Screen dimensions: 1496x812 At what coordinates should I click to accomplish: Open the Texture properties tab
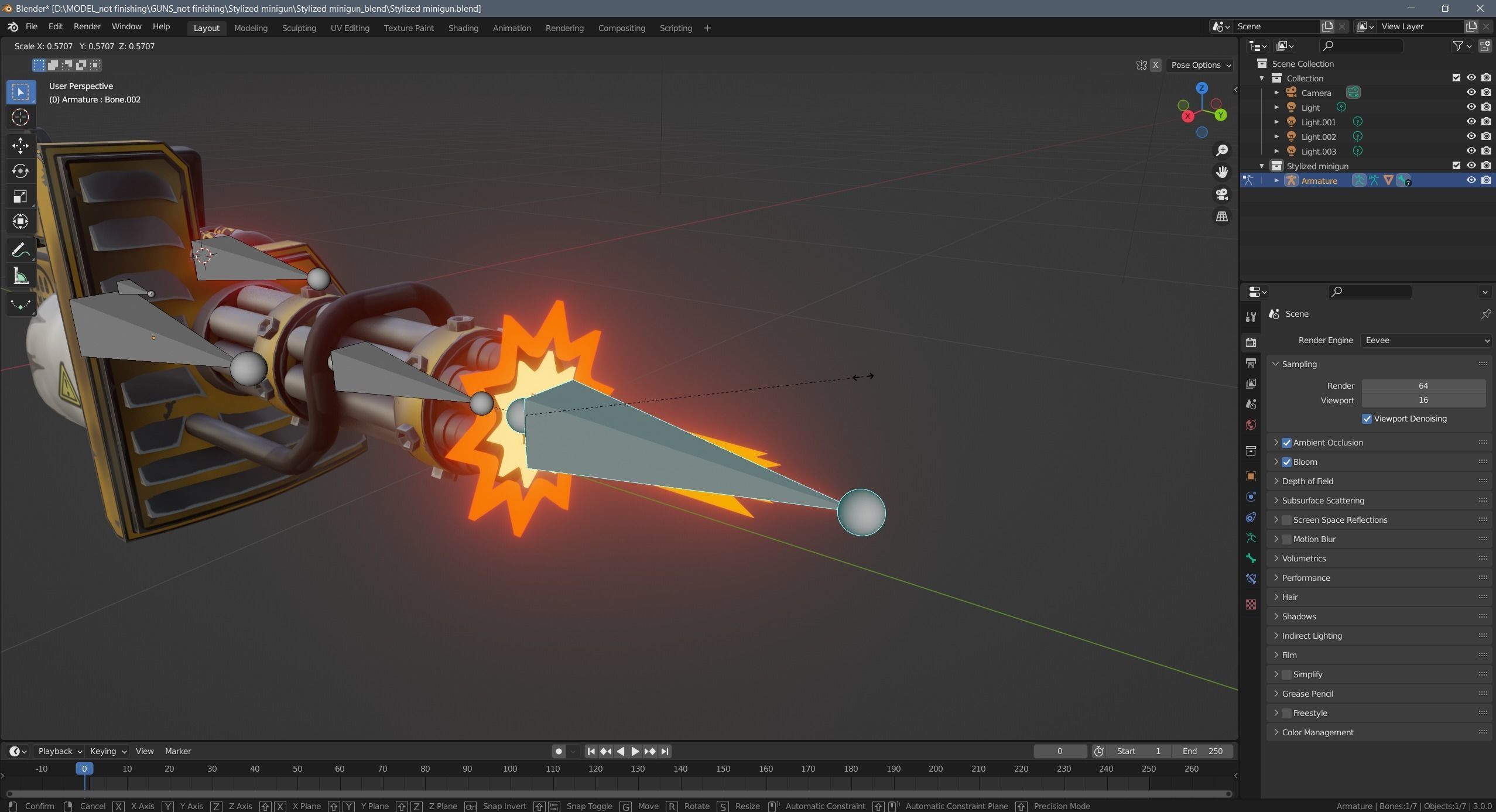[1251, 605]
